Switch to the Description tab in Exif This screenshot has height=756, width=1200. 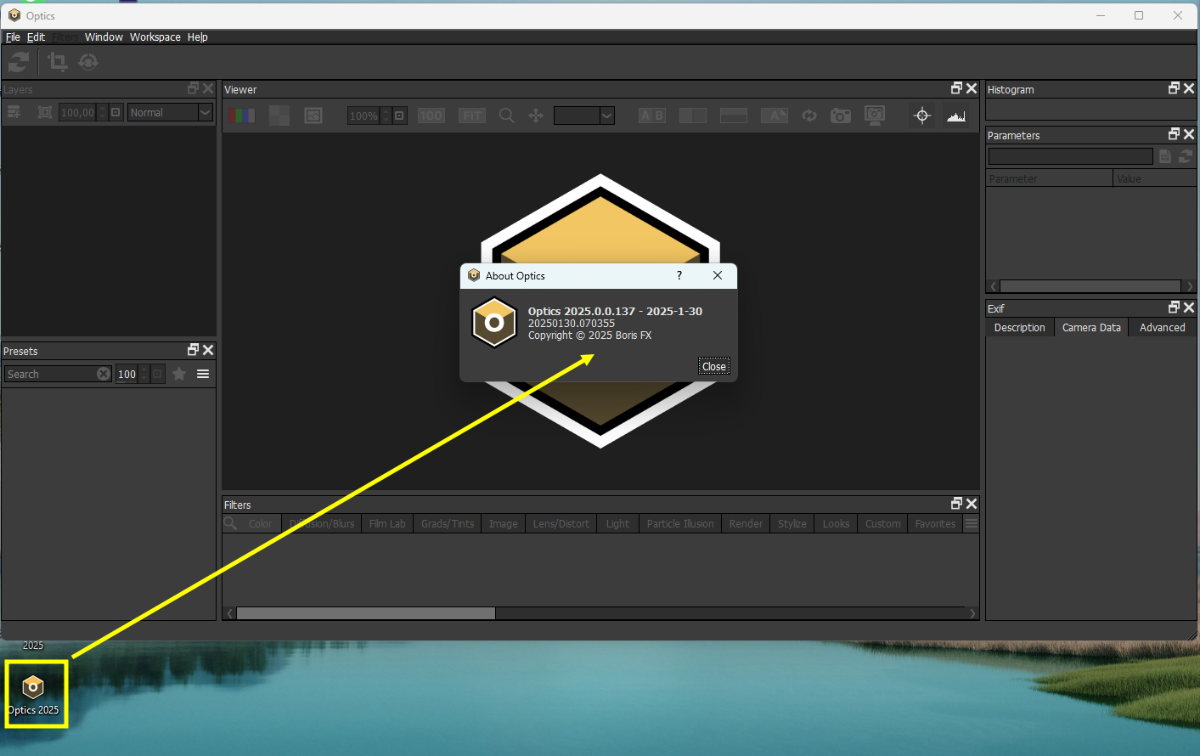1020,328
